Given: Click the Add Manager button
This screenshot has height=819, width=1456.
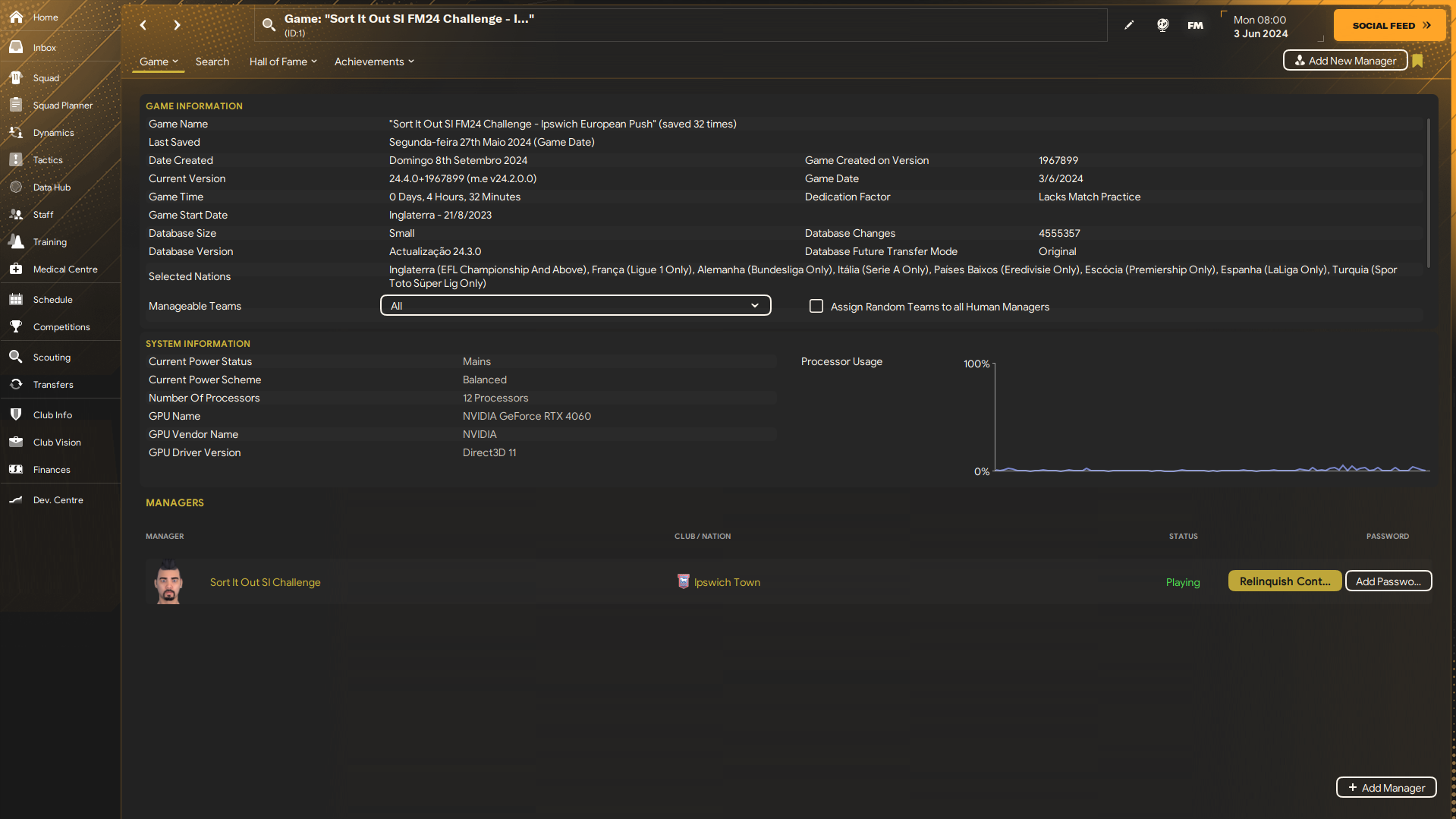Looking at the screenshot, I should [x=1386, y=787].
